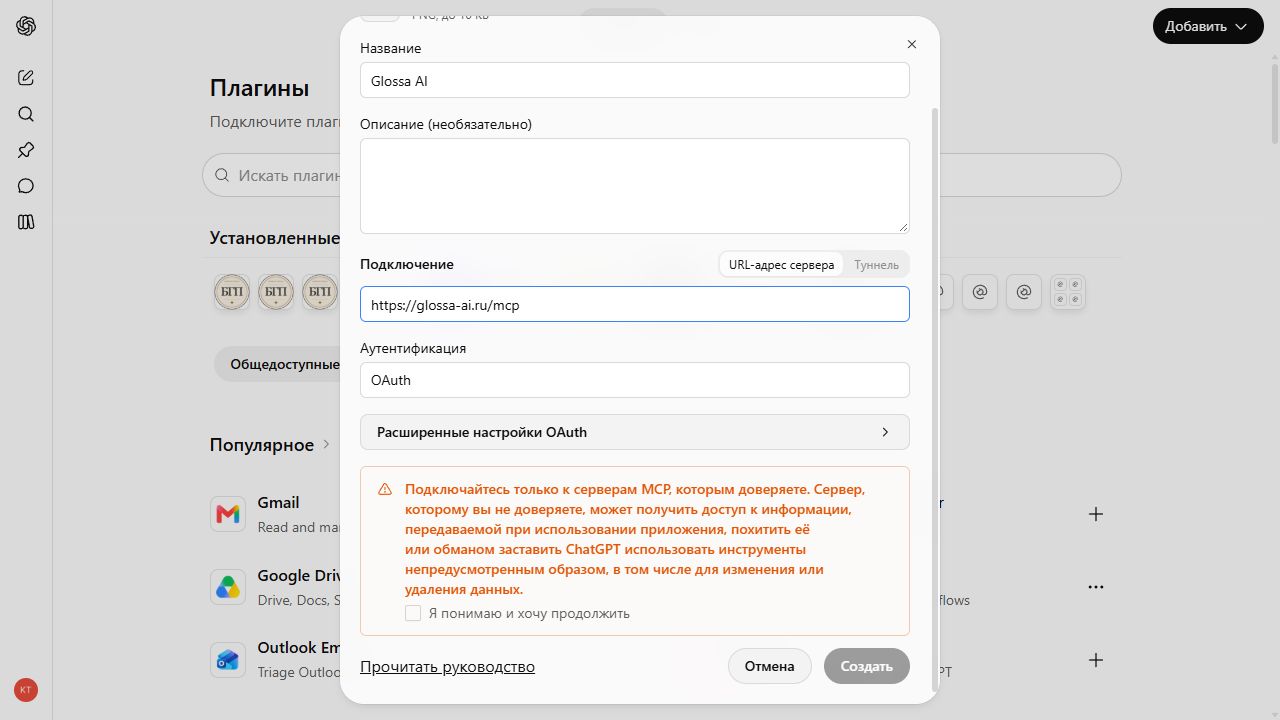Click the pin icon in the sidebar
Image resolution: width=1280 pixels, height=720 pixels.
pos(26,150)
